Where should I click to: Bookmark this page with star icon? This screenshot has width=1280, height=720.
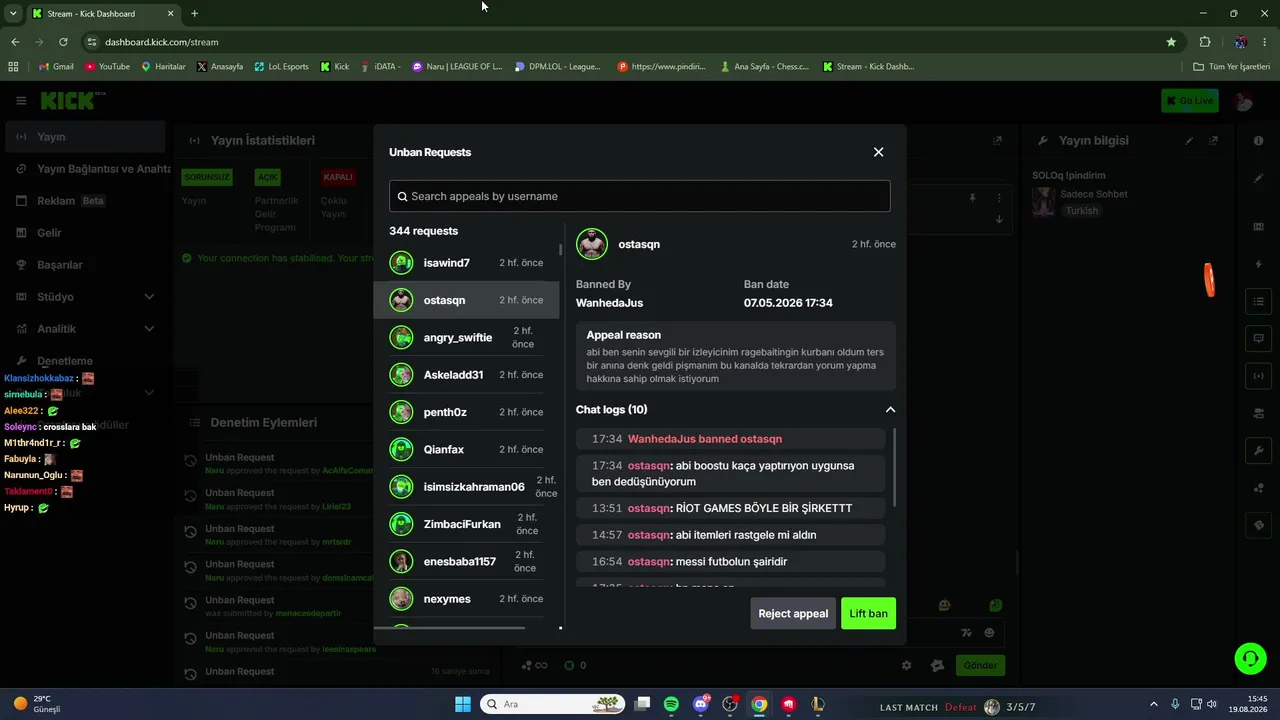[x=1171, y=42]
